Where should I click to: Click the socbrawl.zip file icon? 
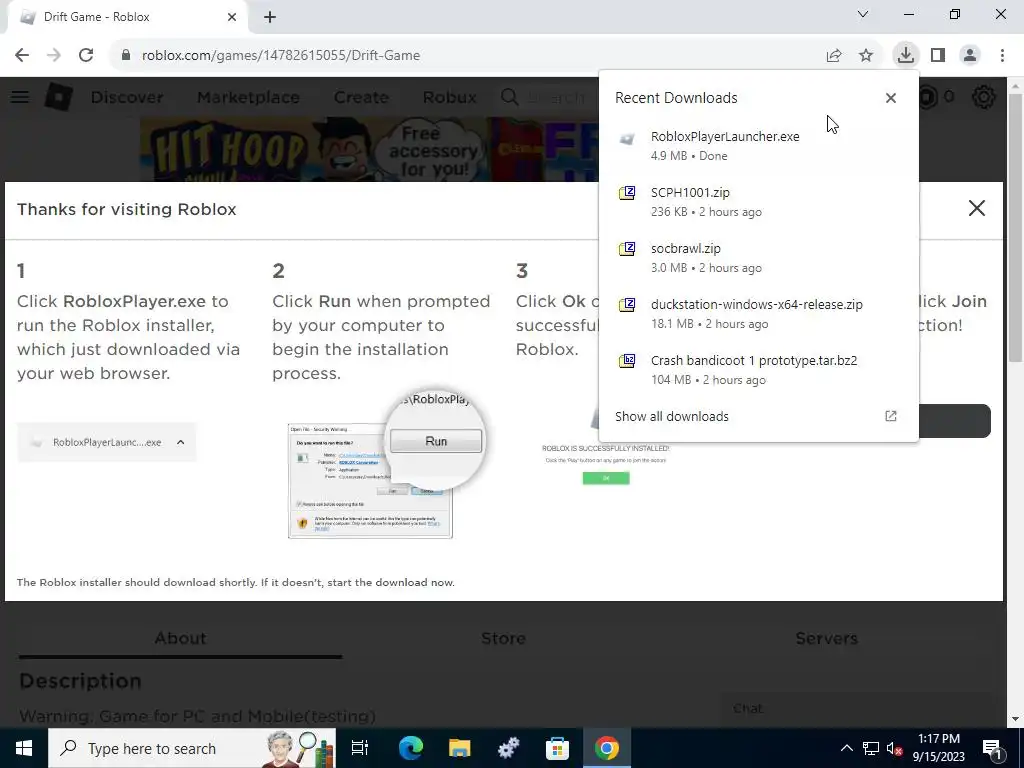(627, 249)
